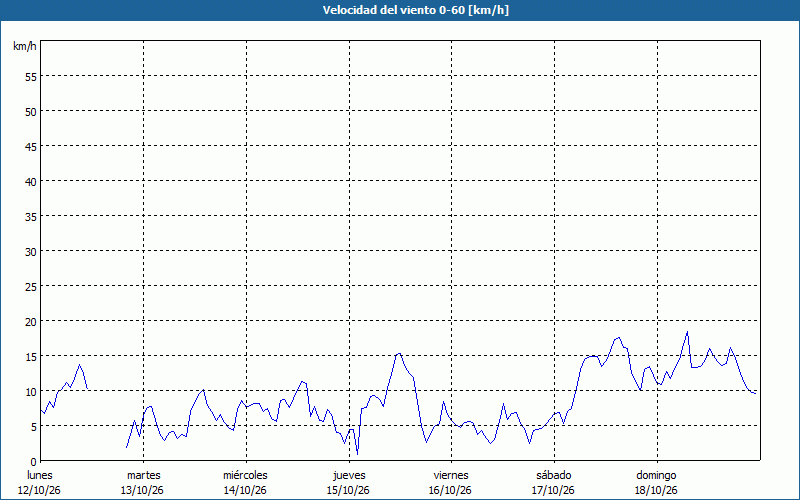Click the 'km/h' axis unit label

[25, 46]
